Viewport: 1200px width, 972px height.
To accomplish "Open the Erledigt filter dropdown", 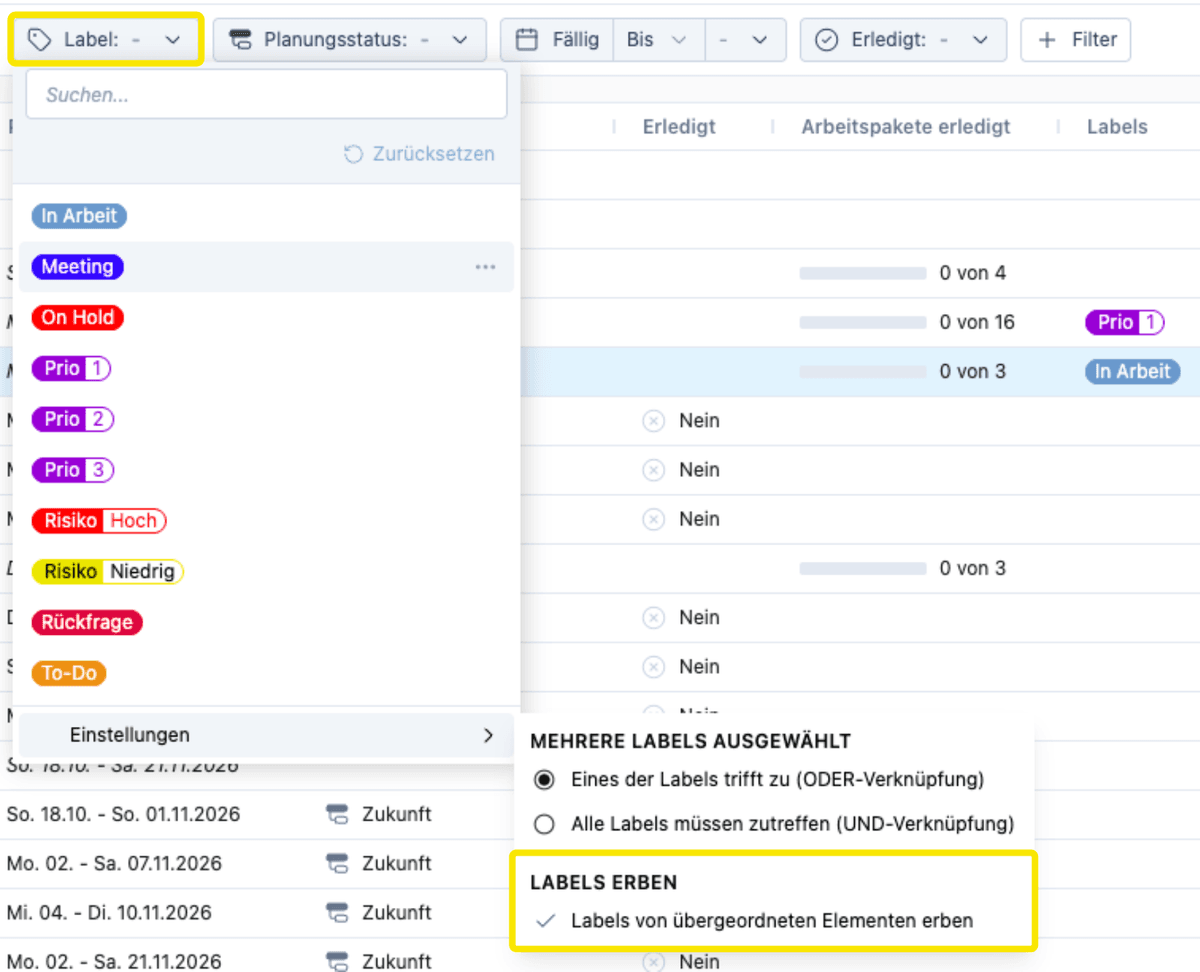I will click(x=903, y=40).
